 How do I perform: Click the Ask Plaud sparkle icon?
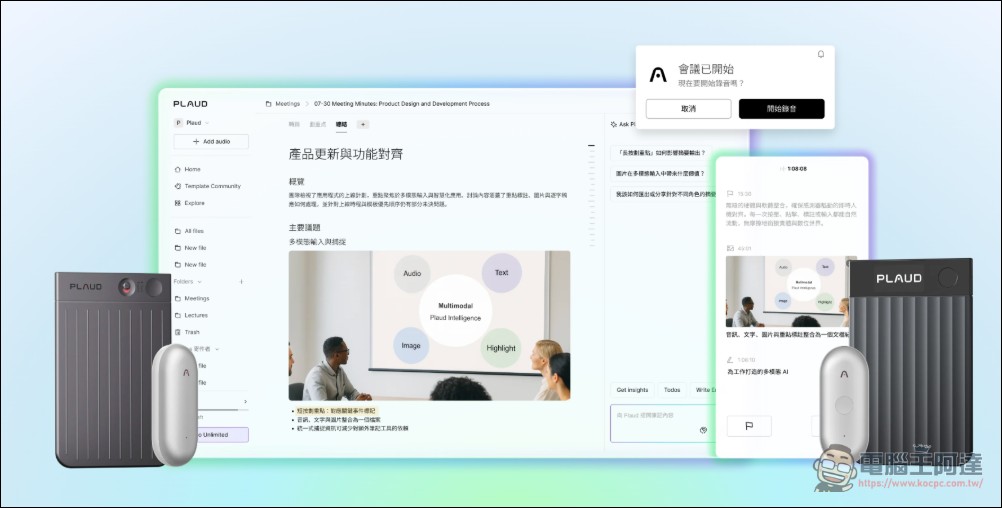point(613,125)
